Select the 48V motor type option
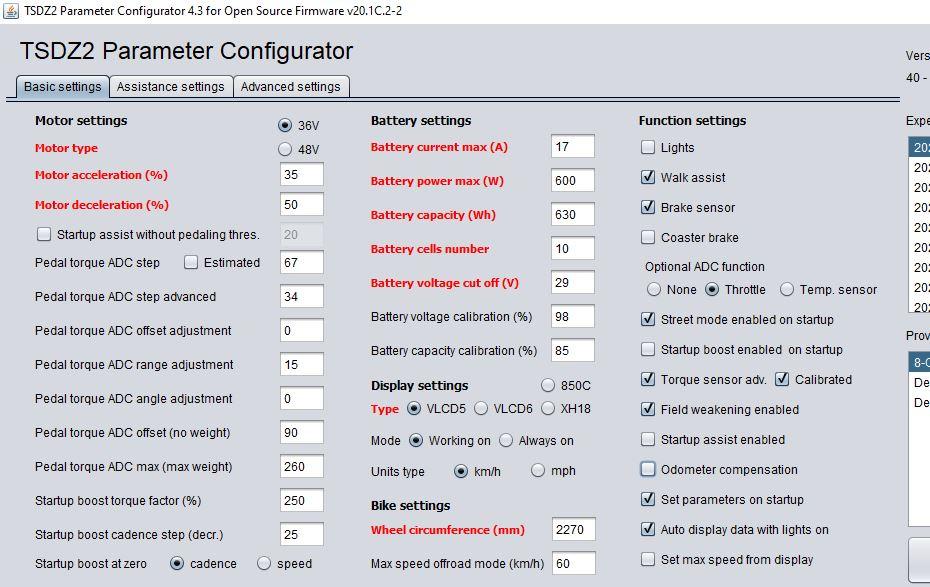 tap(285, 150)
